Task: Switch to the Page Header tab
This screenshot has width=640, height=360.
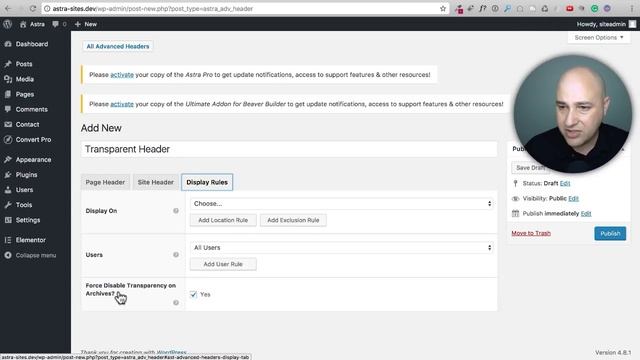Action: (105, 182)
